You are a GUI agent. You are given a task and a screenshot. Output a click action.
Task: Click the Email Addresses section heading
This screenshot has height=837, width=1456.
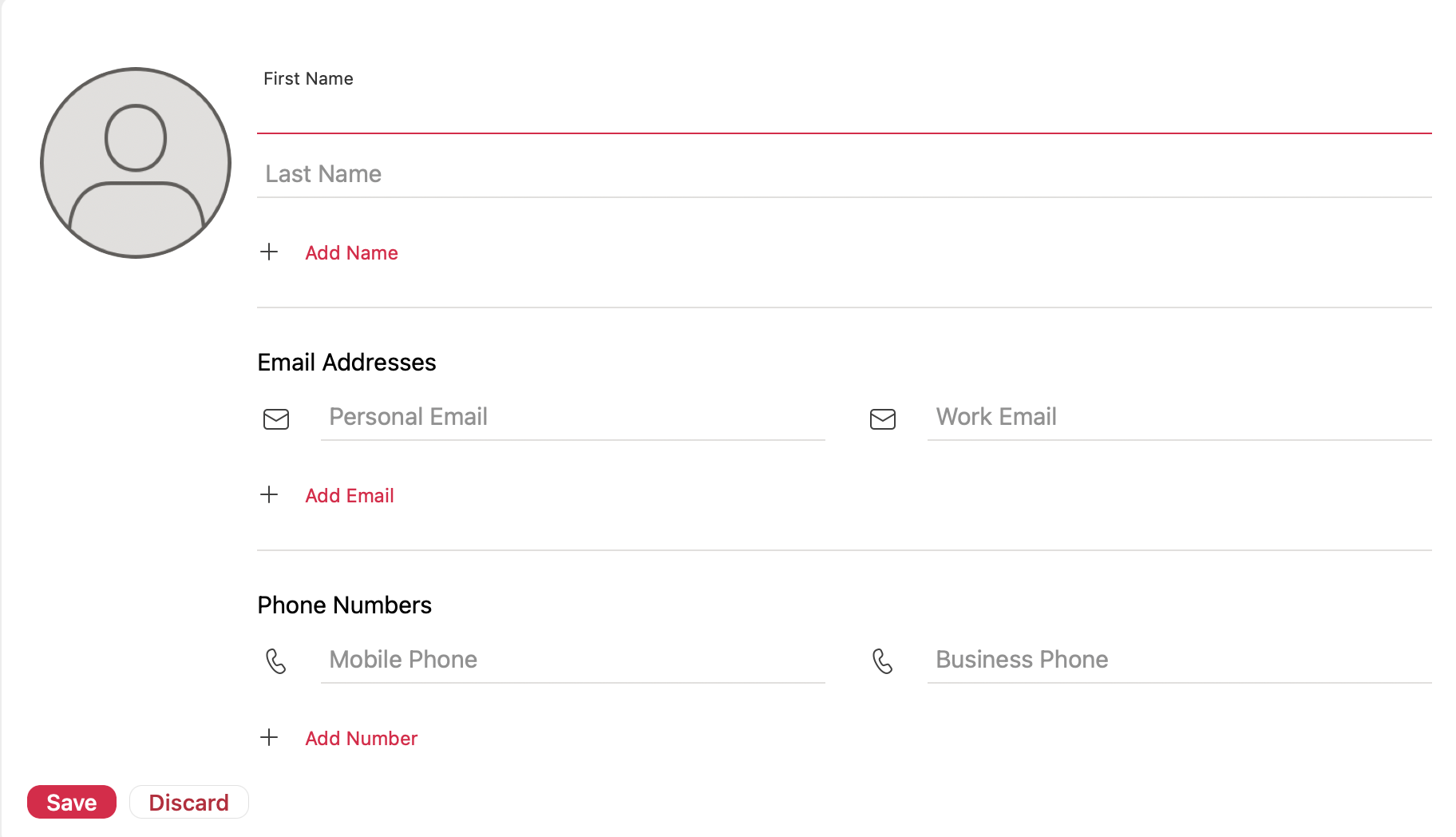pyautogui.click(x=346, y=362)
